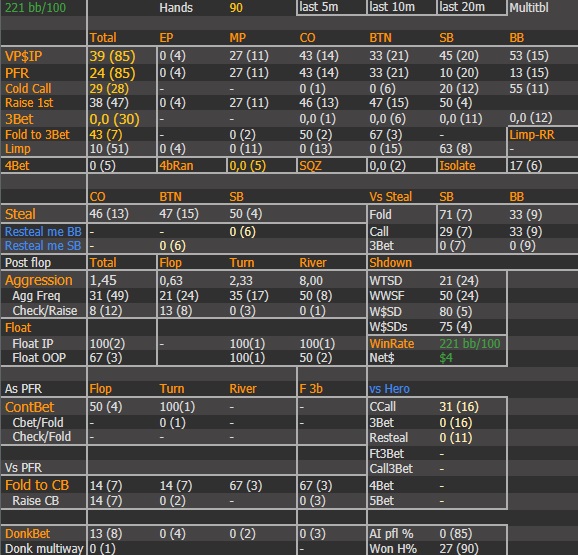Click the Fold to 3Bet label
Screen dimensions: 578x555
37,135
